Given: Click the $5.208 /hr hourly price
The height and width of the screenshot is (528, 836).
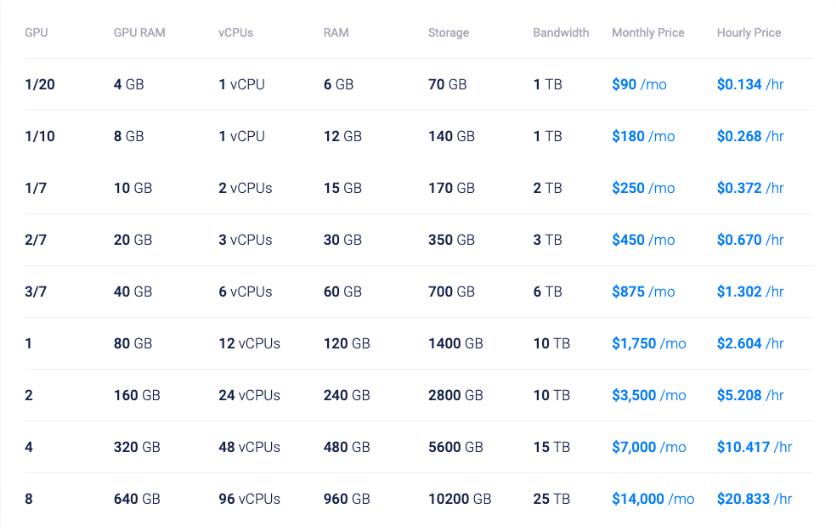Looking at the screenshot, I should 749,396.
